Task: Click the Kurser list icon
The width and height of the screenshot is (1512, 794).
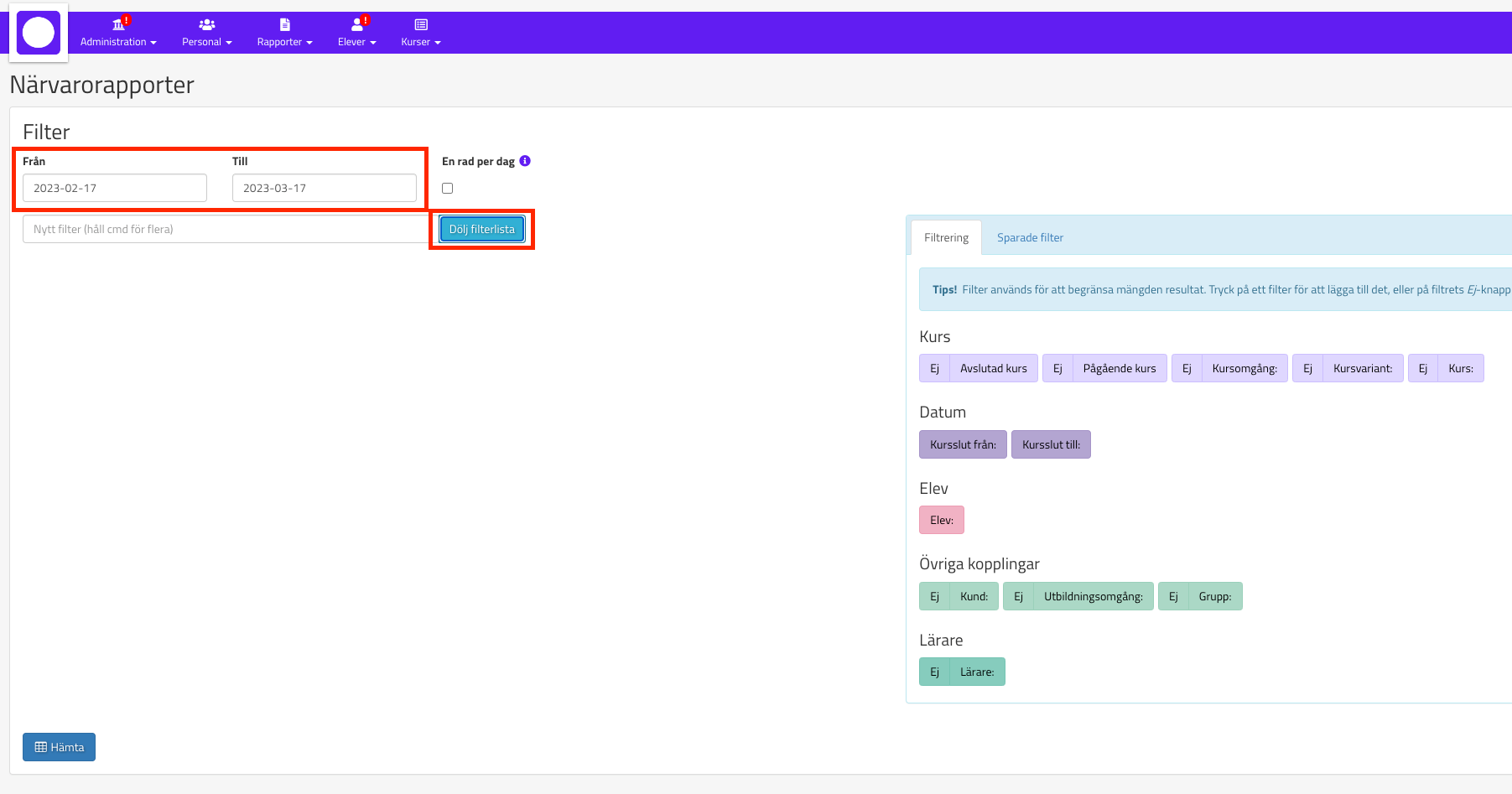Action: click(x=421, y=25)
